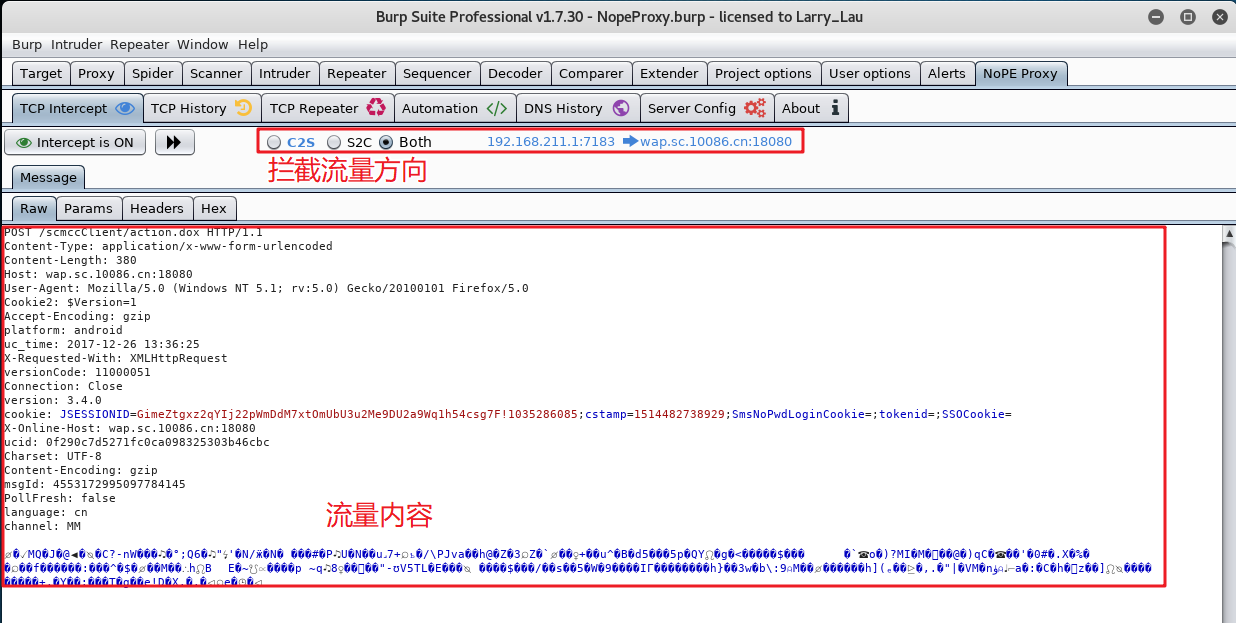Switch to the Hex view tab
Screen dimensions: 1236x623
214,208
